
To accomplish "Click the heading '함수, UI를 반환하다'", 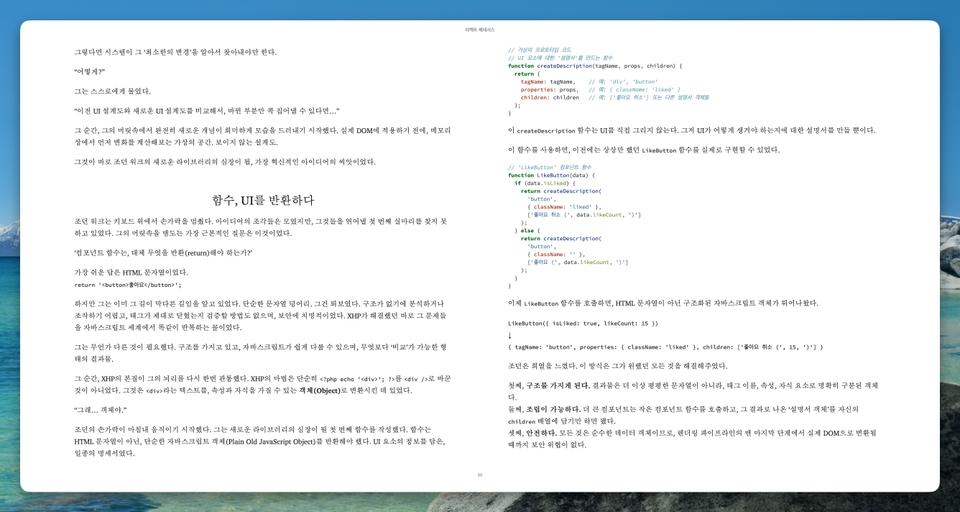I will [263, 200].
